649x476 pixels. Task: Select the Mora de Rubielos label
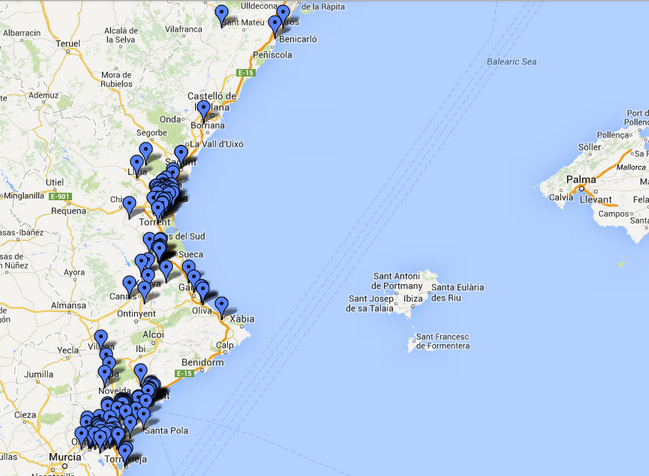pyautogui.click(x=117, y=79)
